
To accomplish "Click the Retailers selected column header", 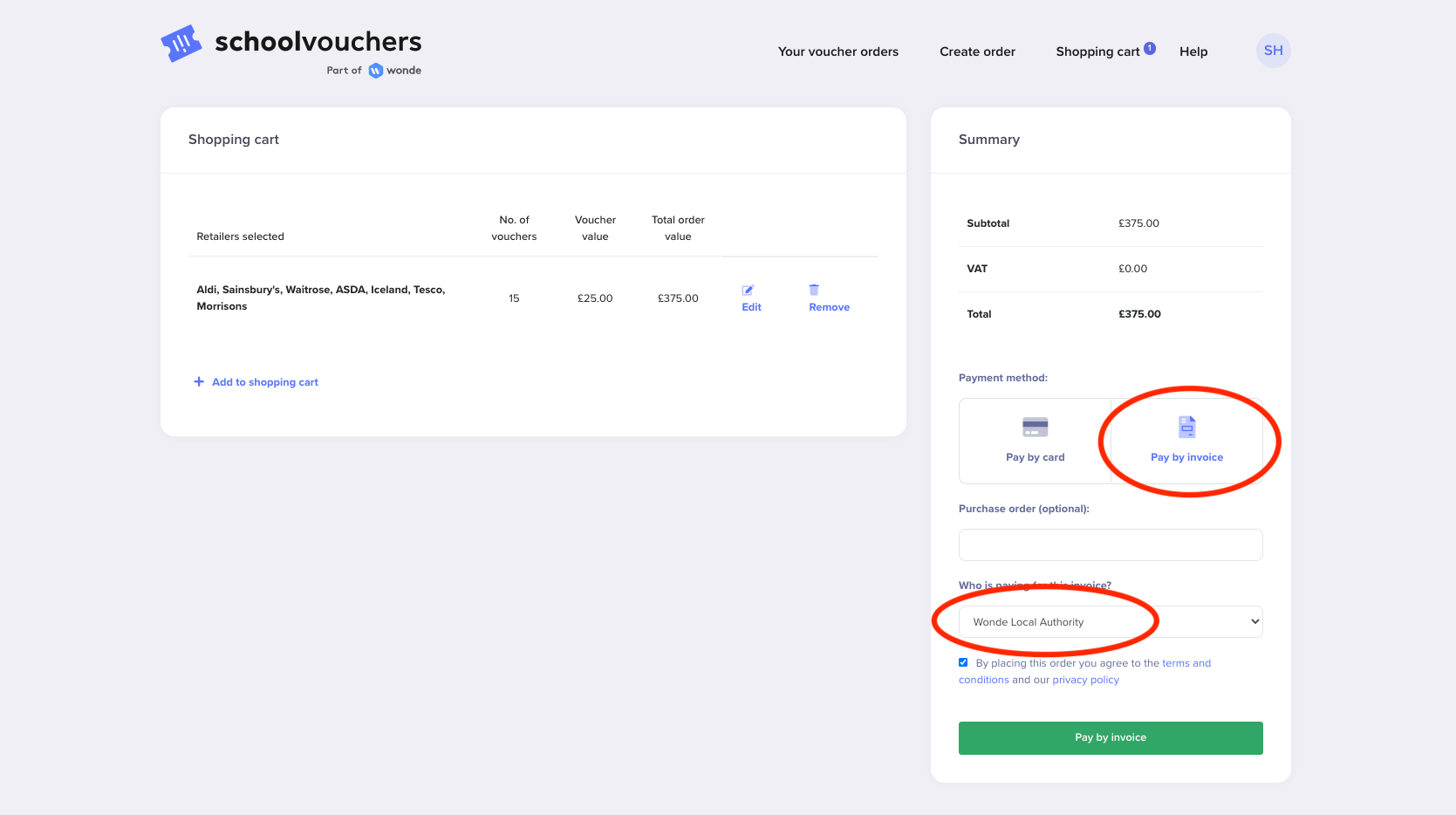I will click(x=240, y=236).
